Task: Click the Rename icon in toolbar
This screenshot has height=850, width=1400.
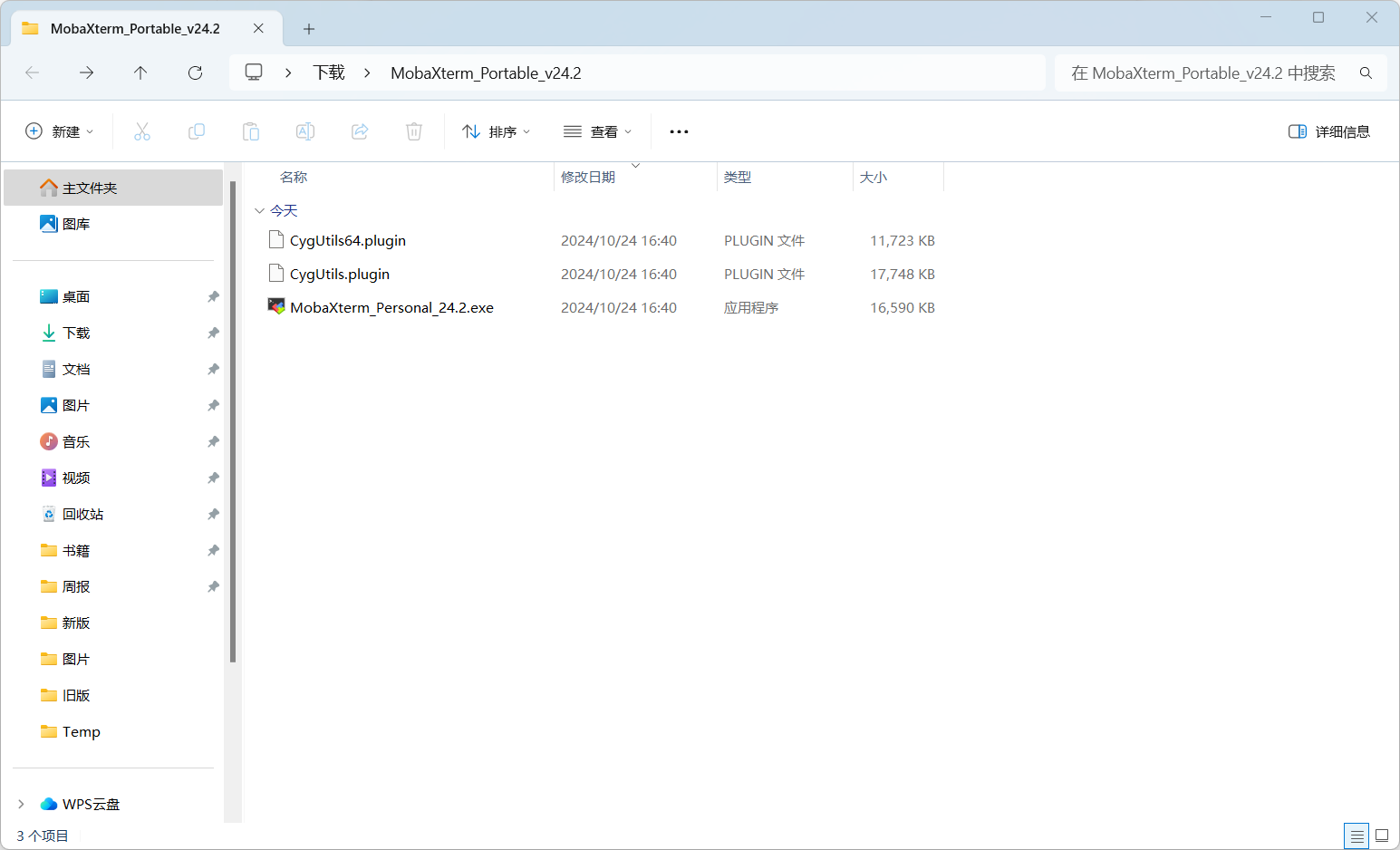Action: [x=305, y=131]
